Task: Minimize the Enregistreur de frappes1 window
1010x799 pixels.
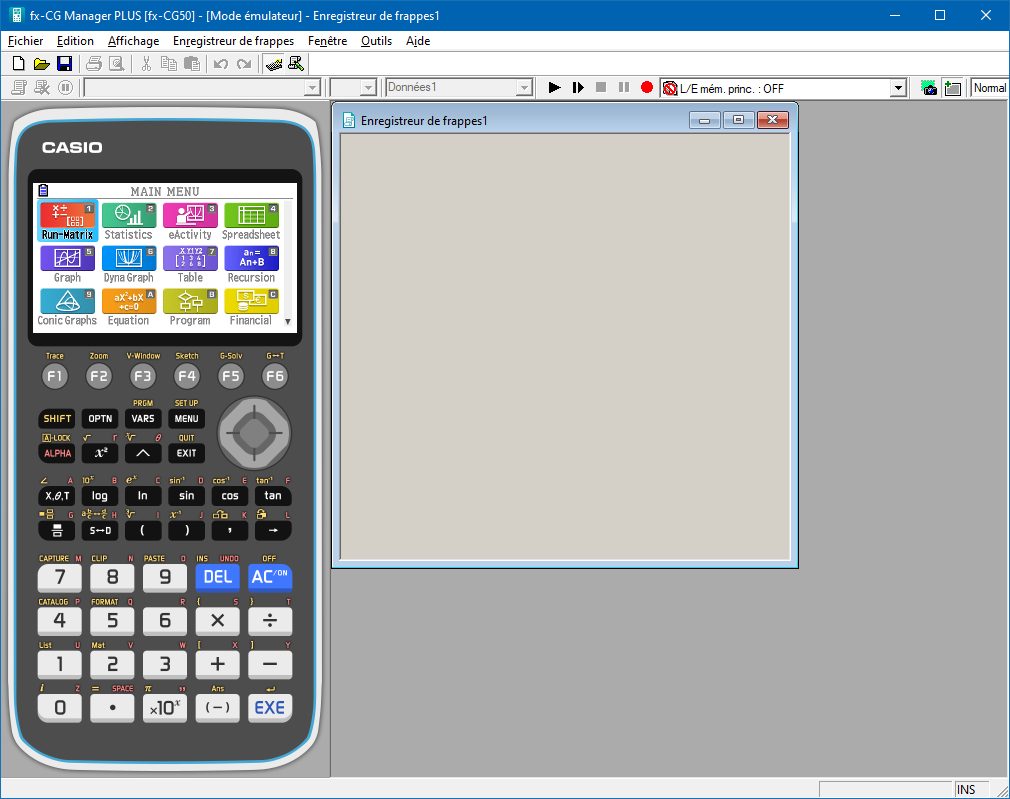Action: pyautogui.click(x=704, y=120)
